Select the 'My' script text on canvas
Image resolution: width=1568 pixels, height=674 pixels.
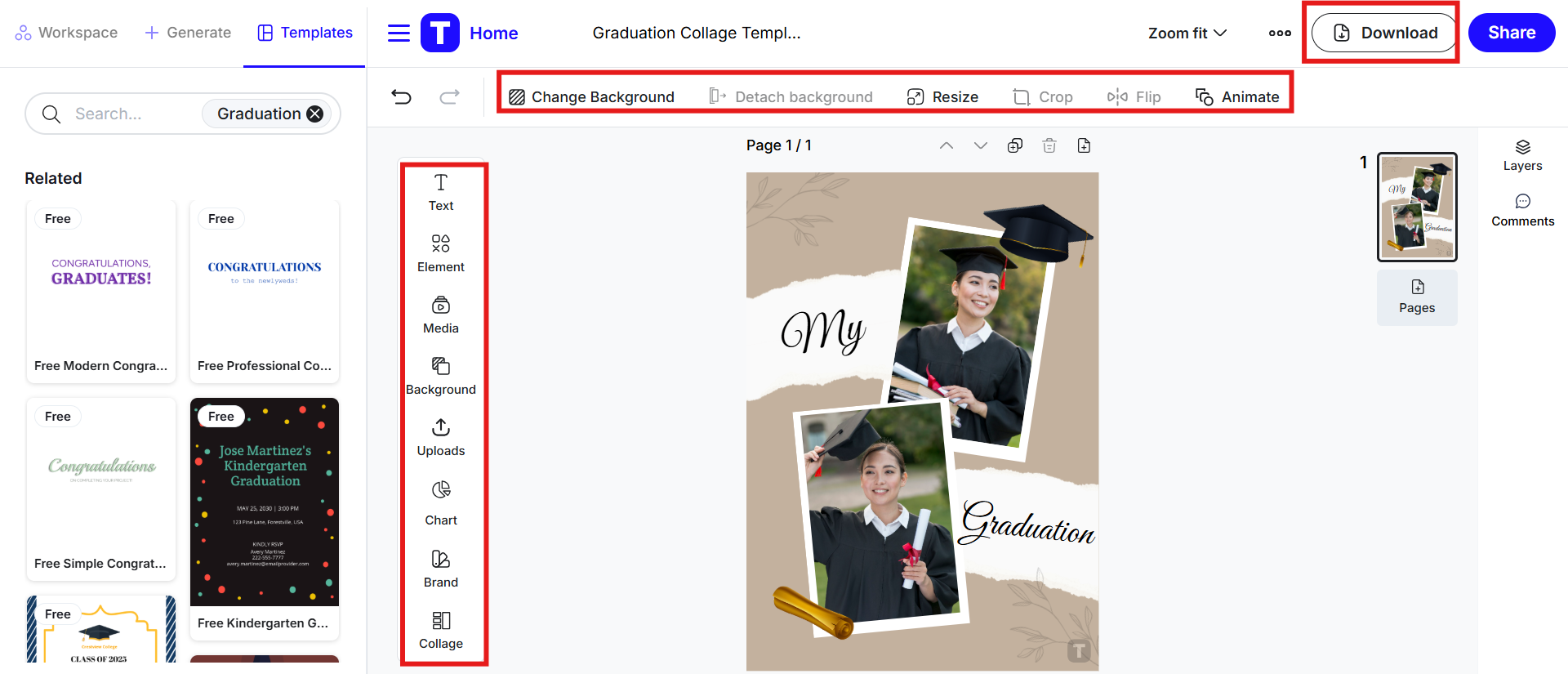[x=823, y=331]
